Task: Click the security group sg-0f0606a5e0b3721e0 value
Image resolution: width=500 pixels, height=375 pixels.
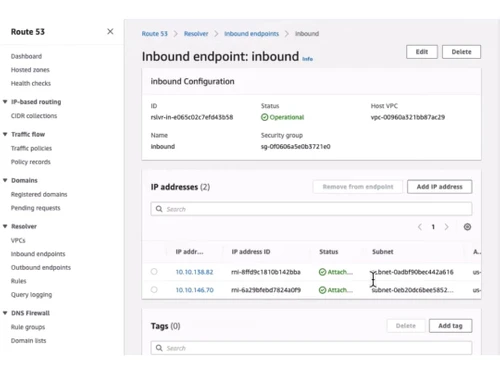Action: tap(295, 147)
